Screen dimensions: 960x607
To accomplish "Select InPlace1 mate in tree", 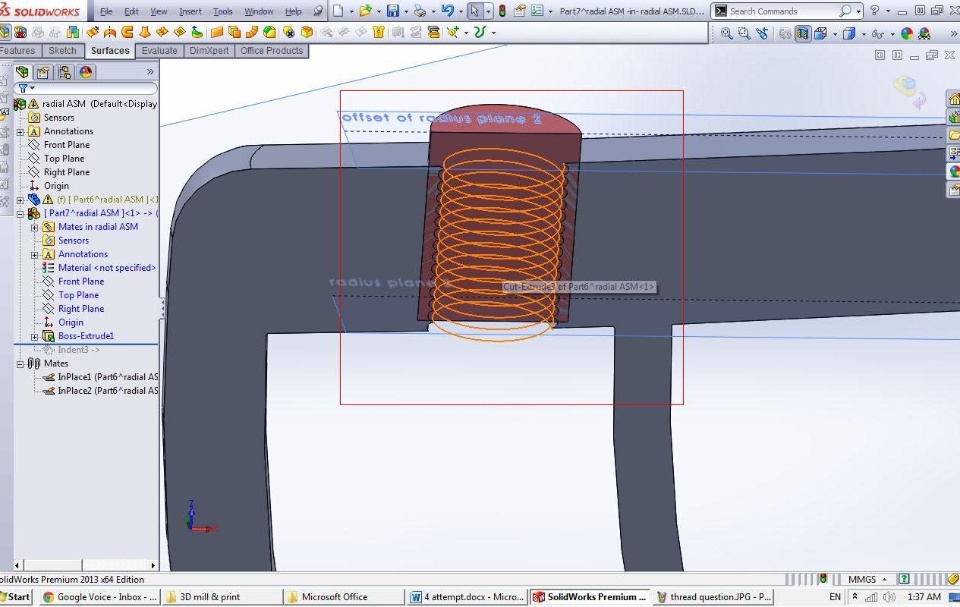I will click(108, 377).
